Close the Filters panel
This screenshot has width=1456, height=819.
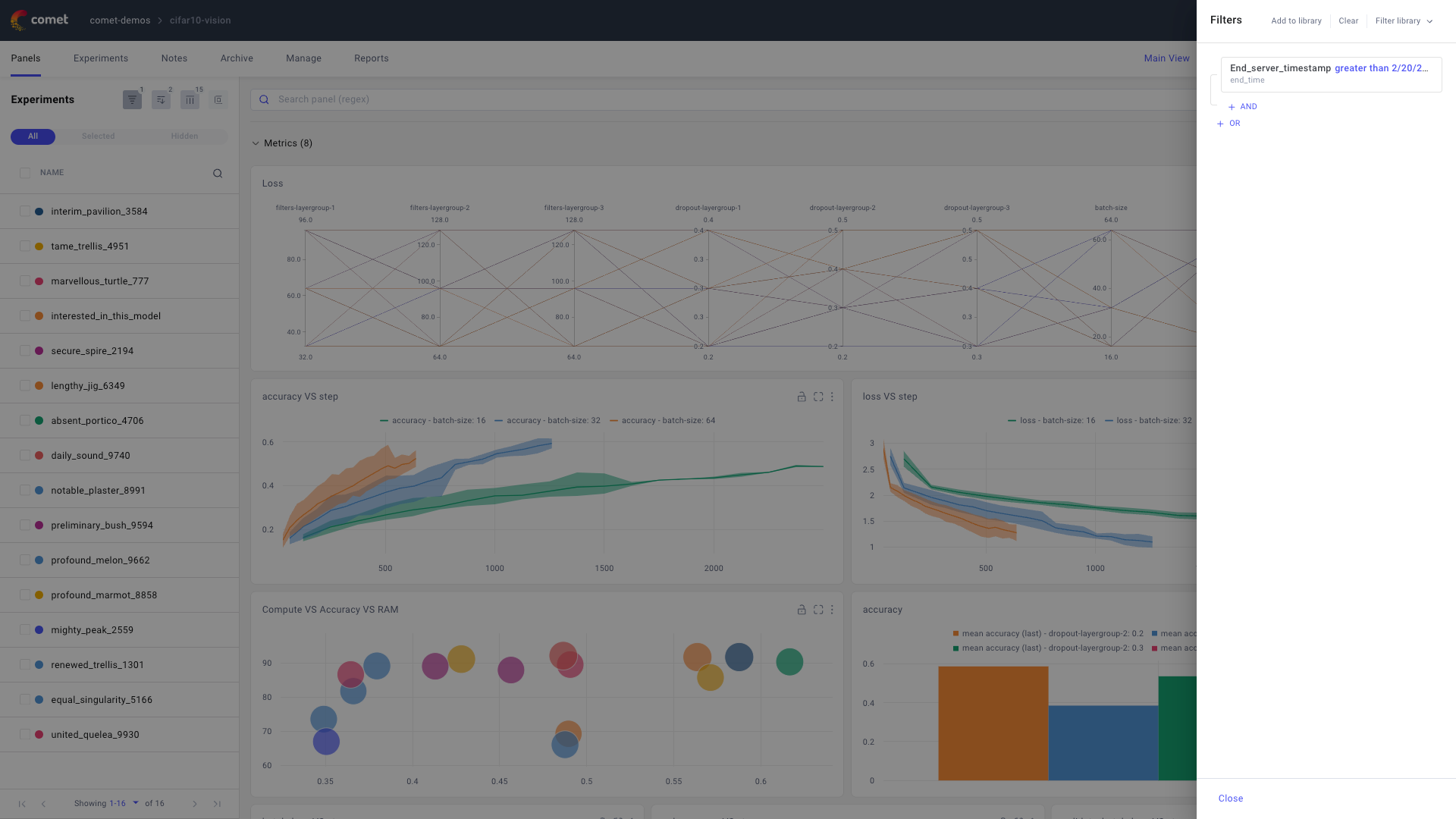[1230, 799]
